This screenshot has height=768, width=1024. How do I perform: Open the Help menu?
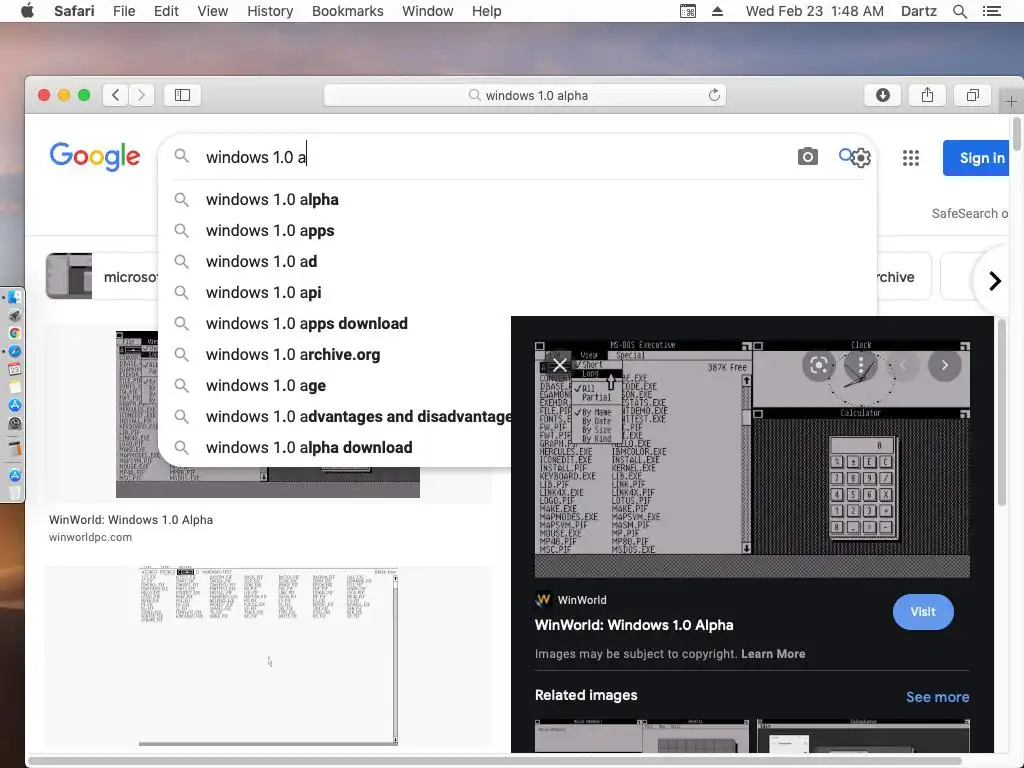tap(487, 11)
